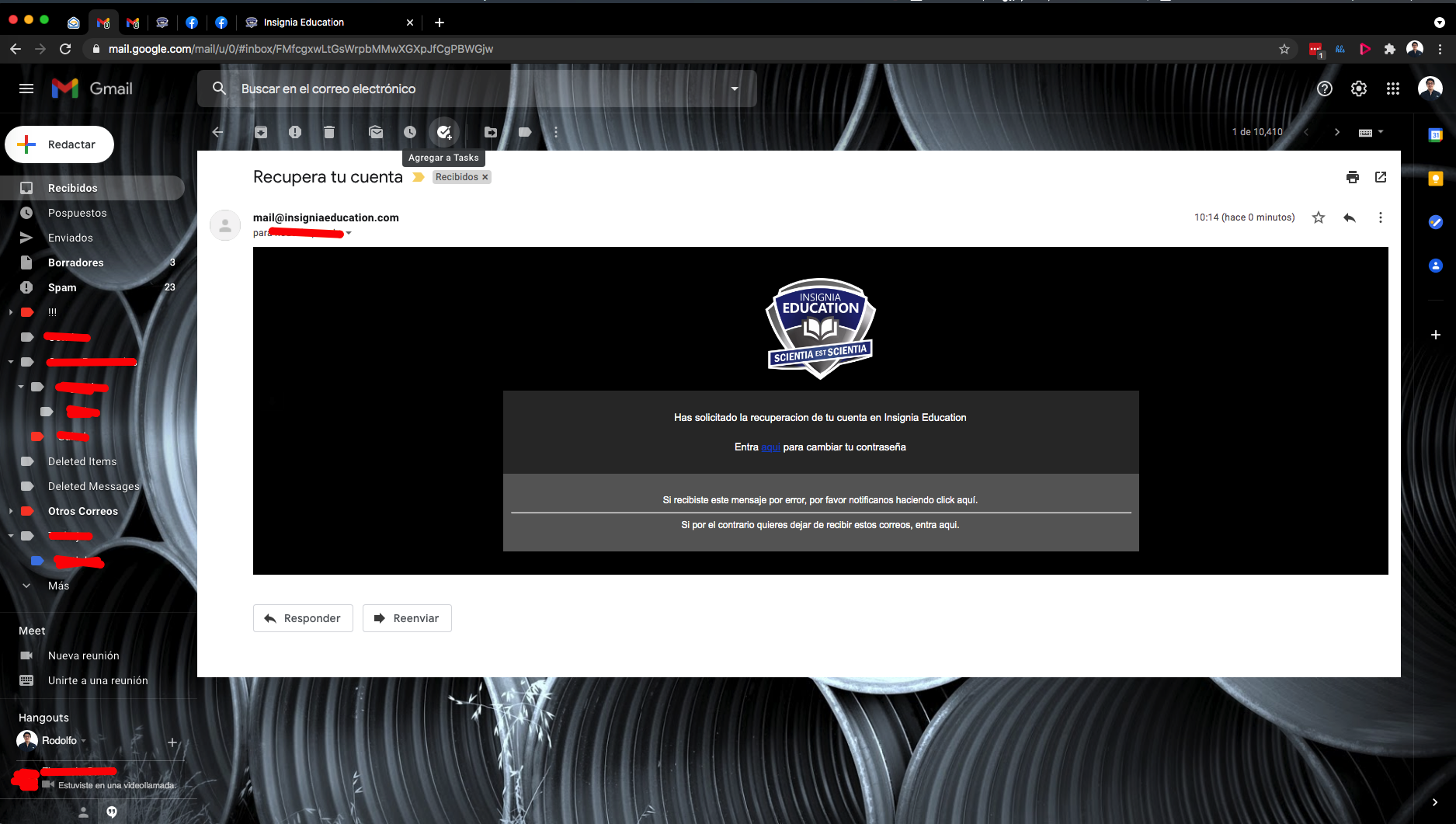Delete the email with trash icon
Image resolution: width=1456 pixels, height=824 pixels.
pos(329,132)
